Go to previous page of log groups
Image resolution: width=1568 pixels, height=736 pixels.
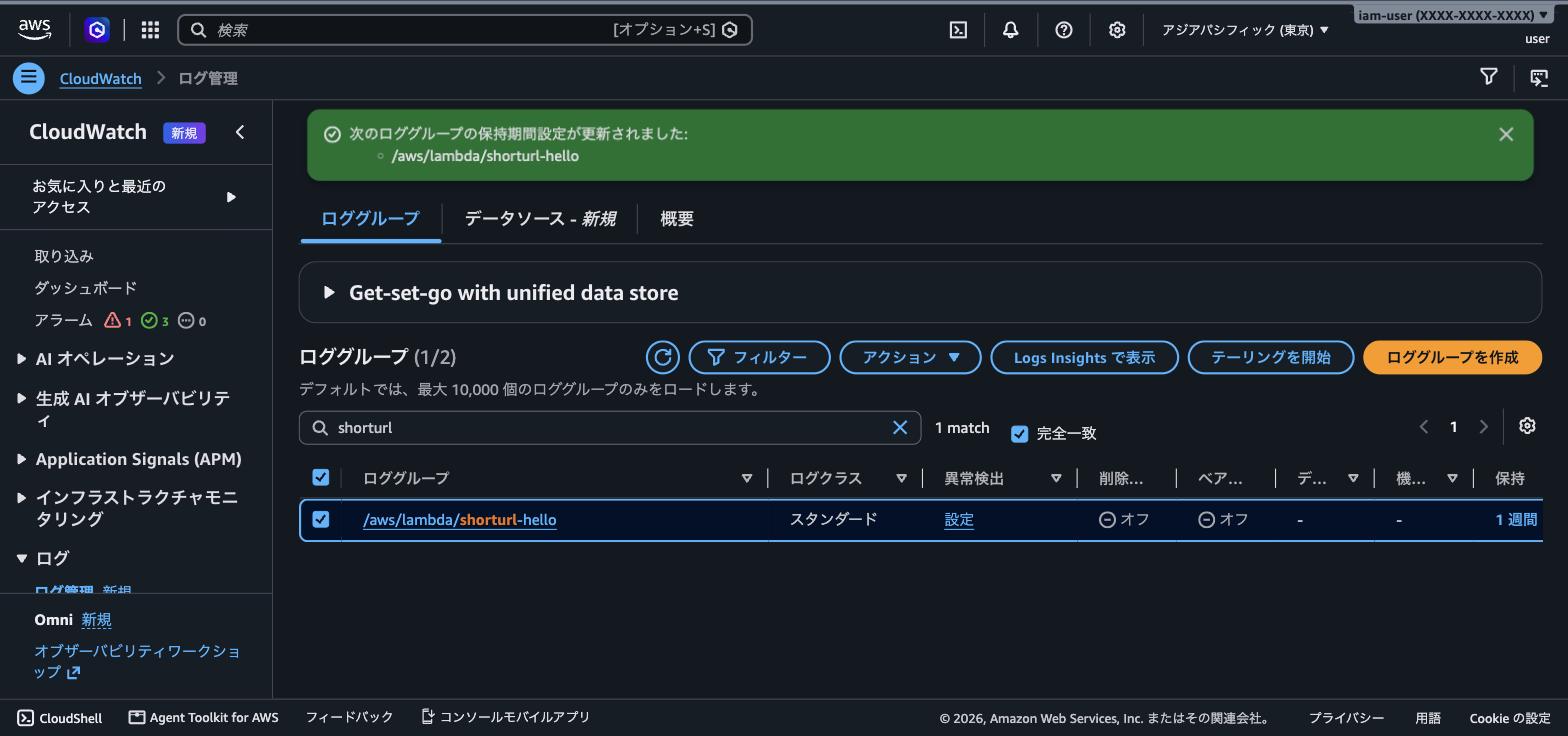pos(1424,427)
